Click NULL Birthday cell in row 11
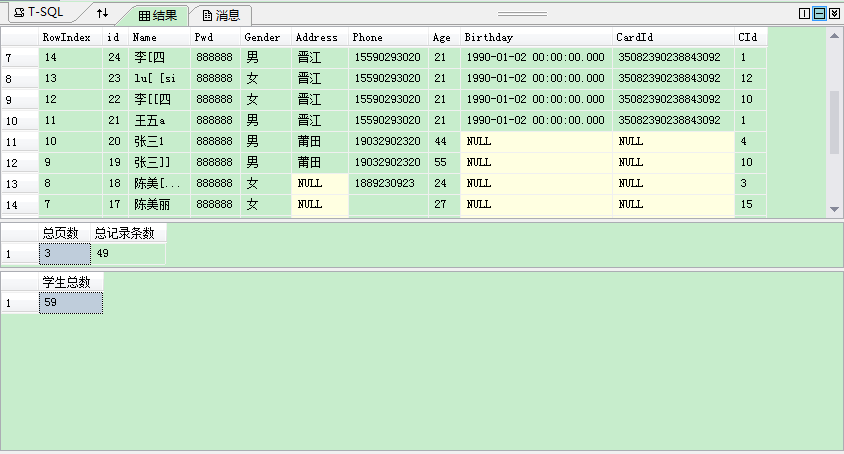Screen dimensions: 844x454 click(x=536, y=141)
